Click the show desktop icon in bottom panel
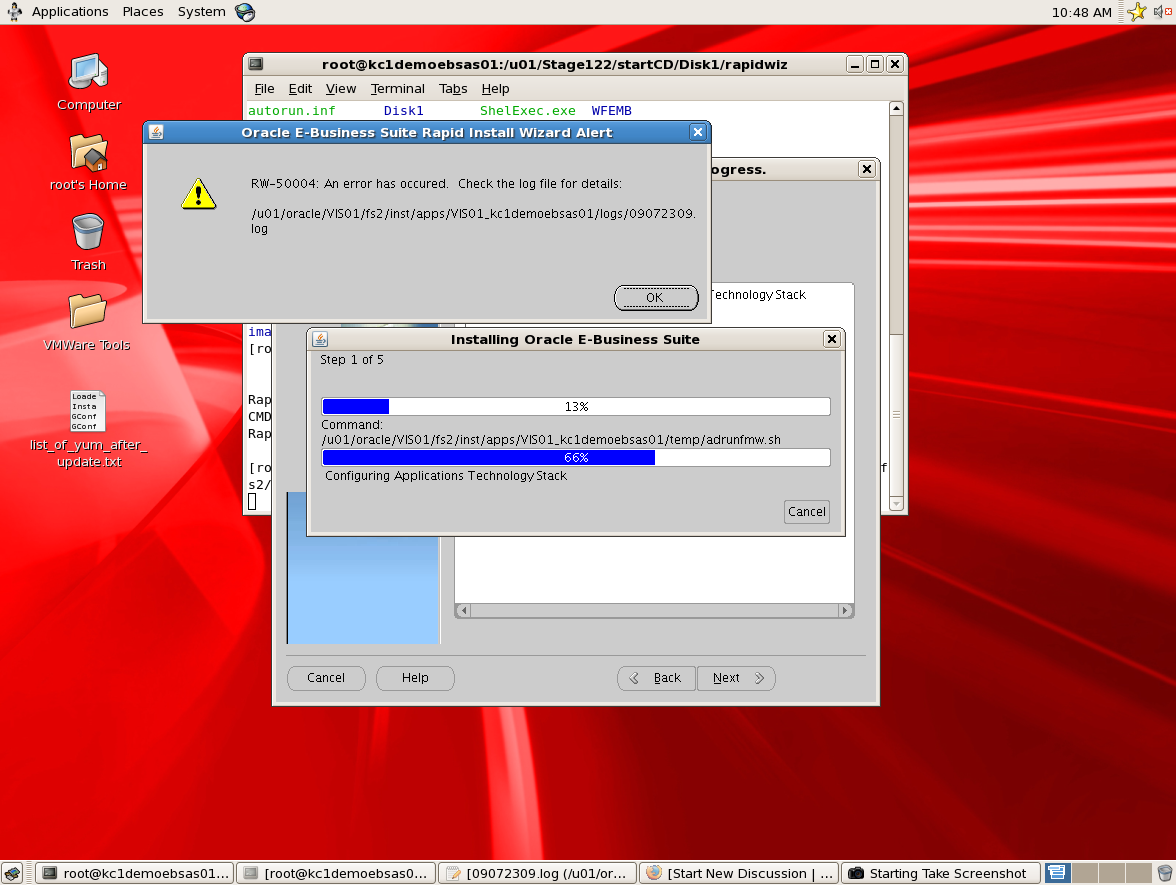 click(13, 873)
